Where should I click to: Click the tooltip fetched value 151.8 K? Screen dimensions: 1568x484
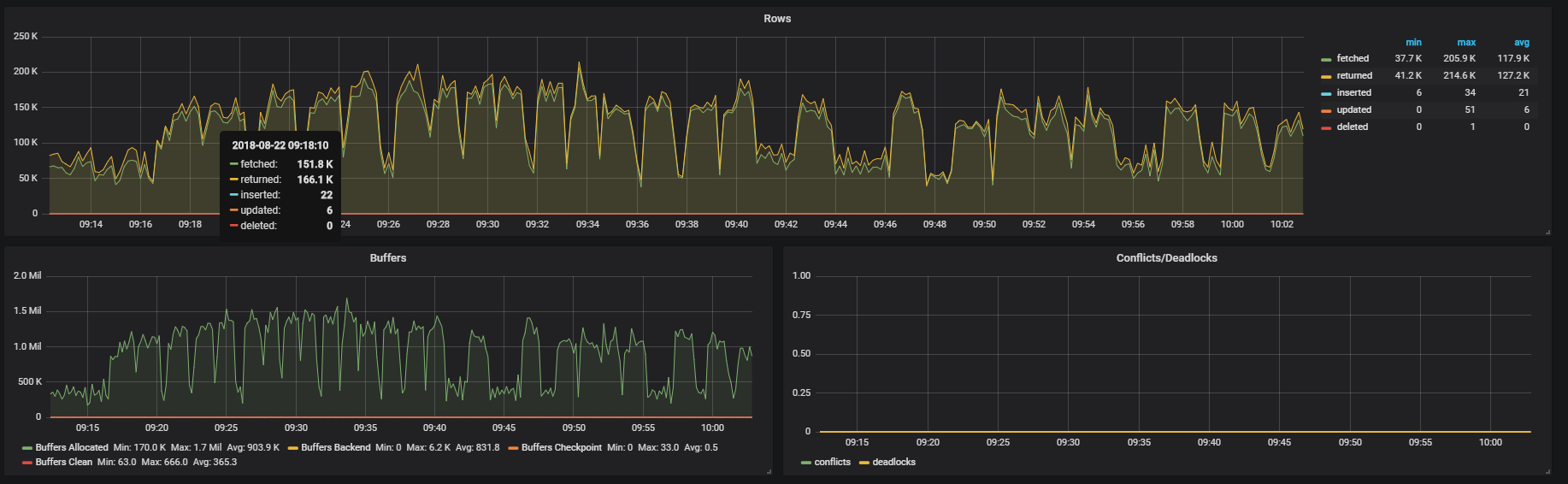click(315, 164)
